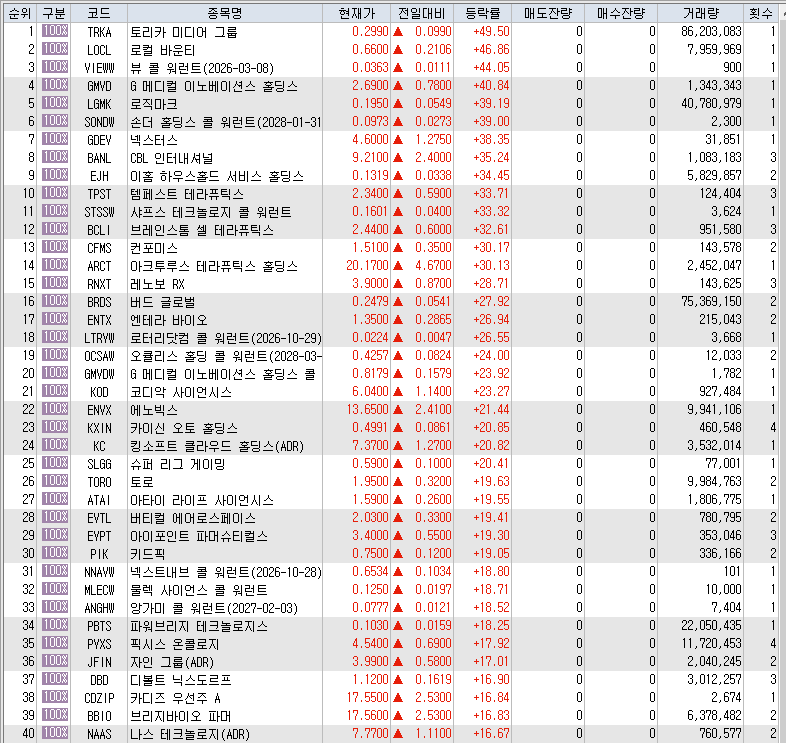Screen dimensions: 786x743
Task: Click change rate +49.50
Action: tap(491, 32)
